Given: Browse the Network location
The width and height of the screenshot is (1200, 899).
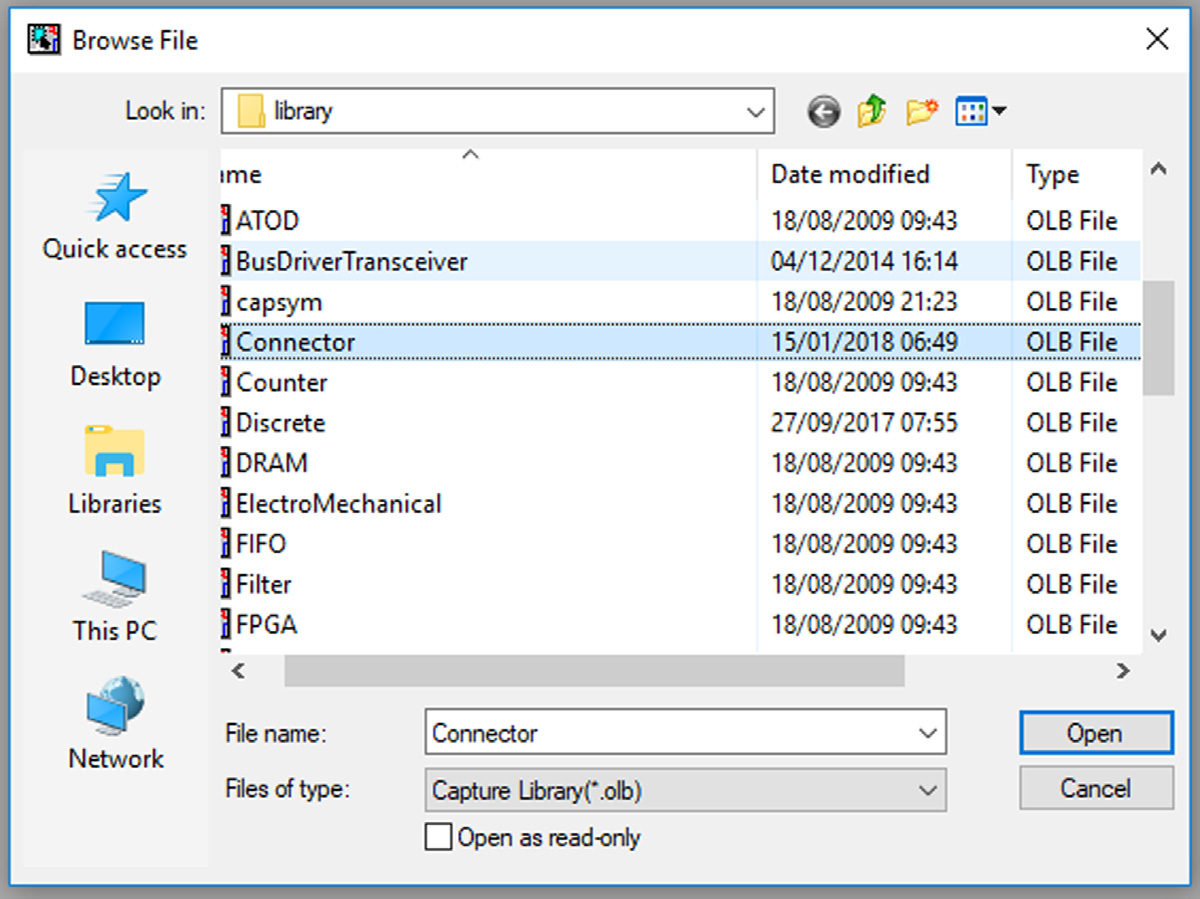Looking at the screenshot, I should [115, 725].
